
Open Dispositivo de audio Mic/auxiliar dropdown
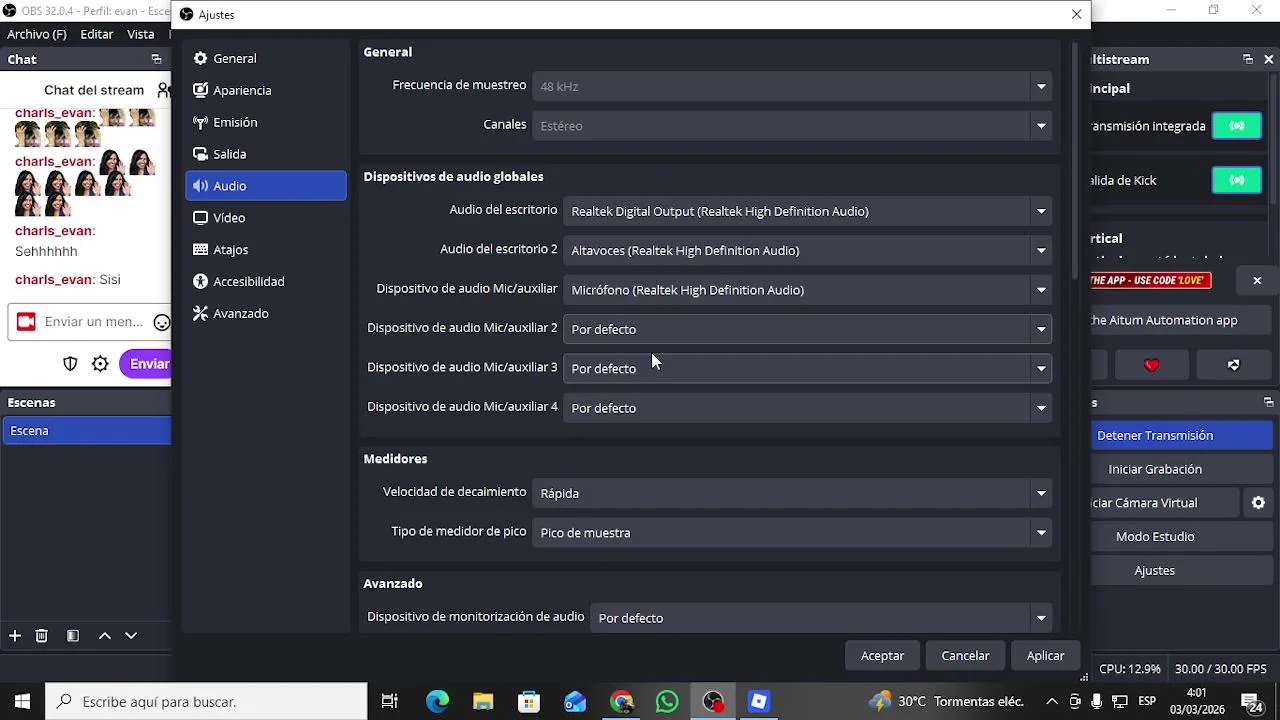[807, 290]
